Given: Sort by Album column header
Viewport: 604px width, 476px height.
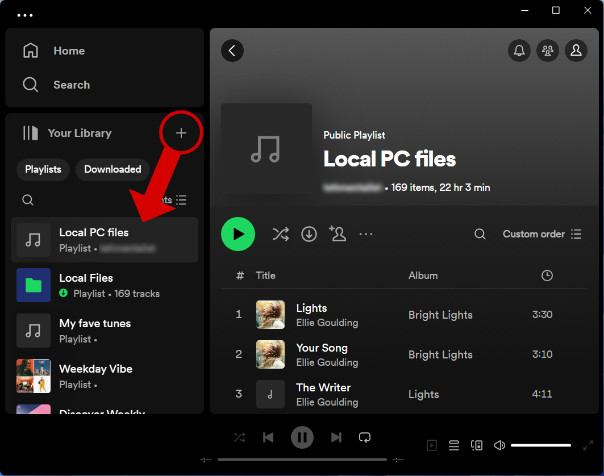Looking at the screenshot, I should [x=423, y=275].
